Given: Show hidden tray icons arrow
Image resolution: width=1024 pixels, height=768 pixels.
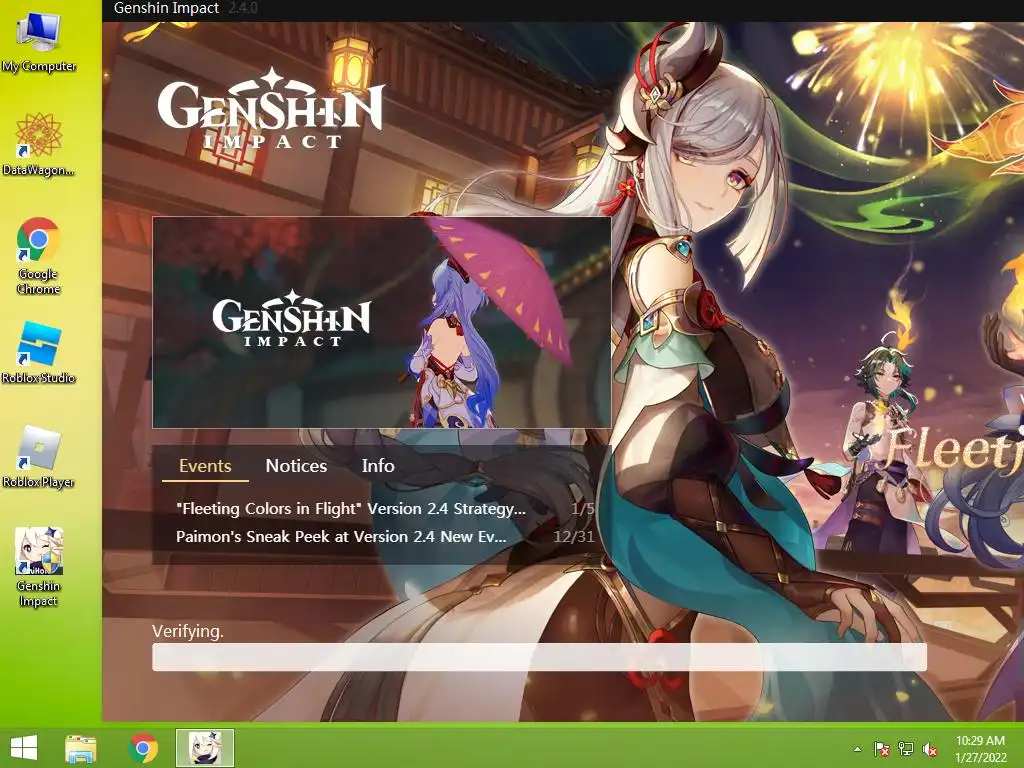Looking at the screenshot, I should 857,749.
